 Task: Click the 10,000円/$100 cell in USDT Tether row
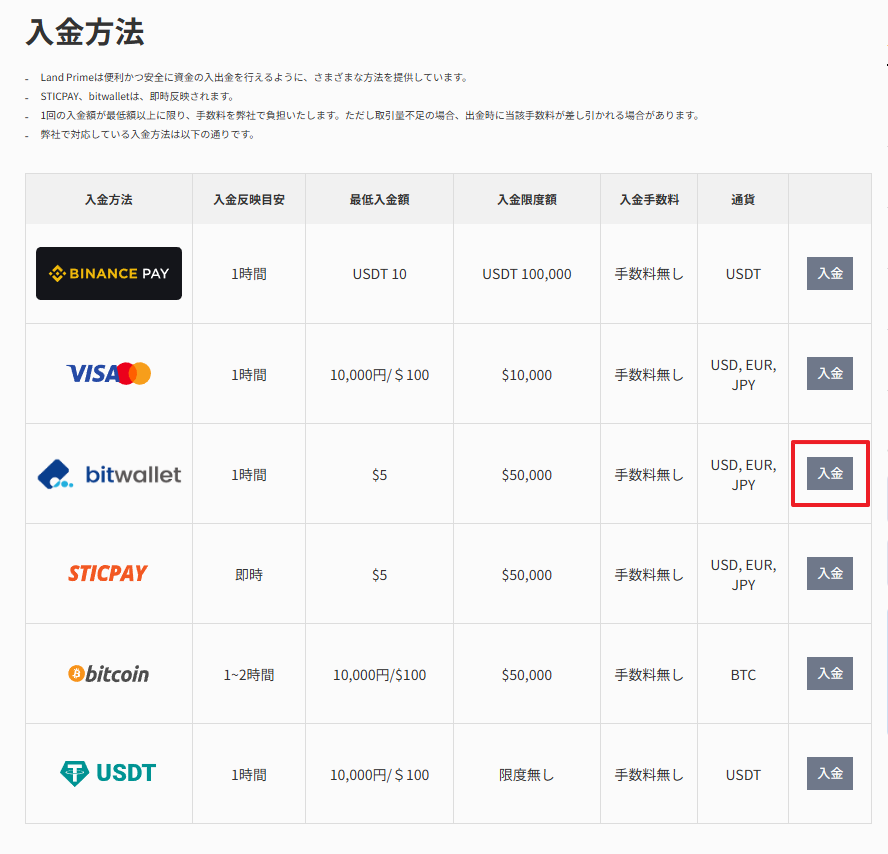379,775
